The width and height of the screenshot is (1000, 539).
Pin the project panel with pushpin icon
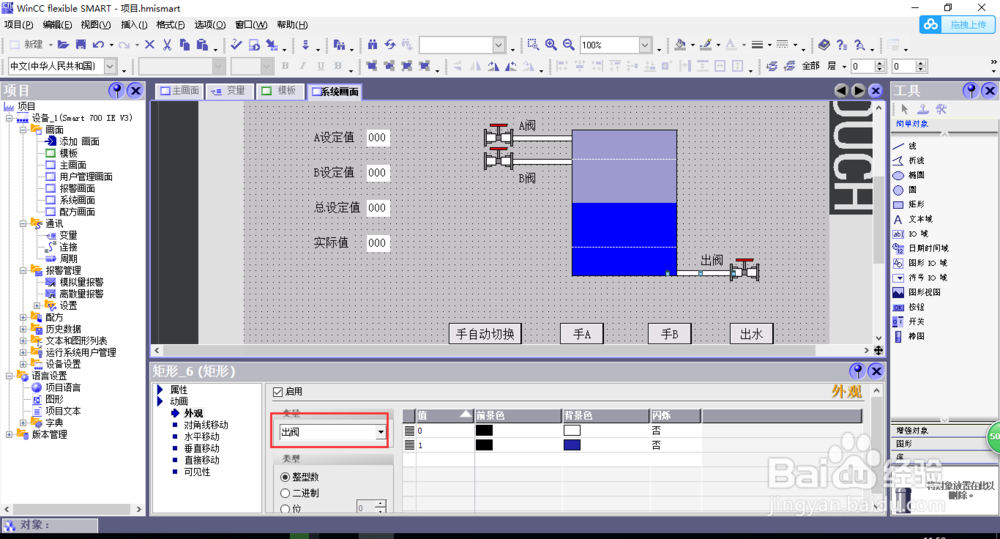[116, 91]
